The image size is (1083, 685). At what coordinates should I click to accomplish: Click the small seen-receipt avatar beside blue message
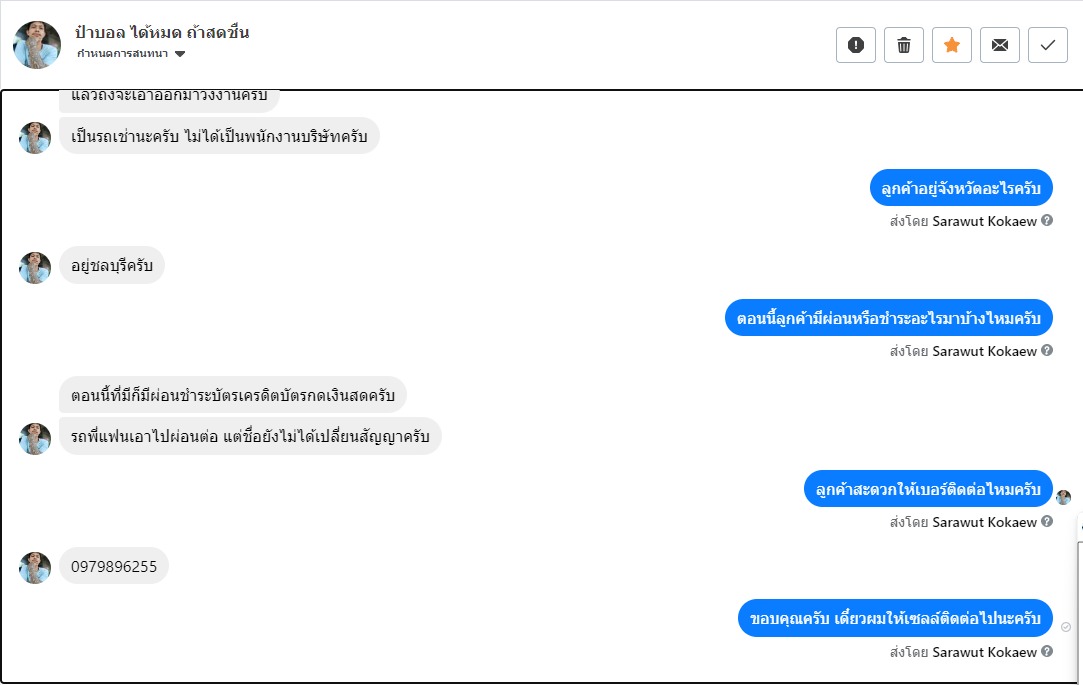pos(1063,497)
